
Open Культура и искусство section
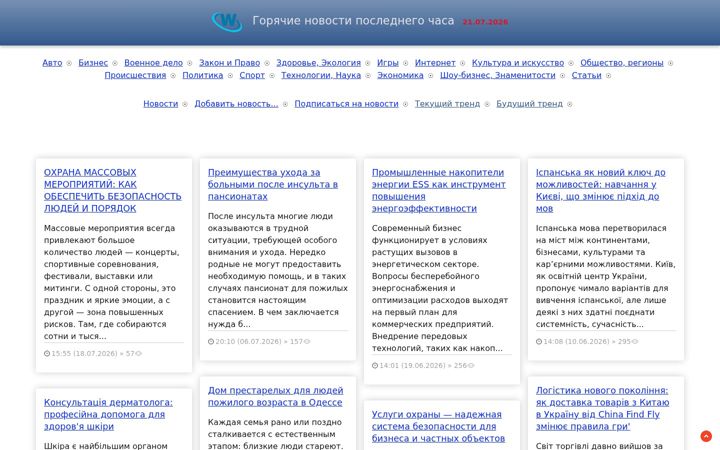518,63
